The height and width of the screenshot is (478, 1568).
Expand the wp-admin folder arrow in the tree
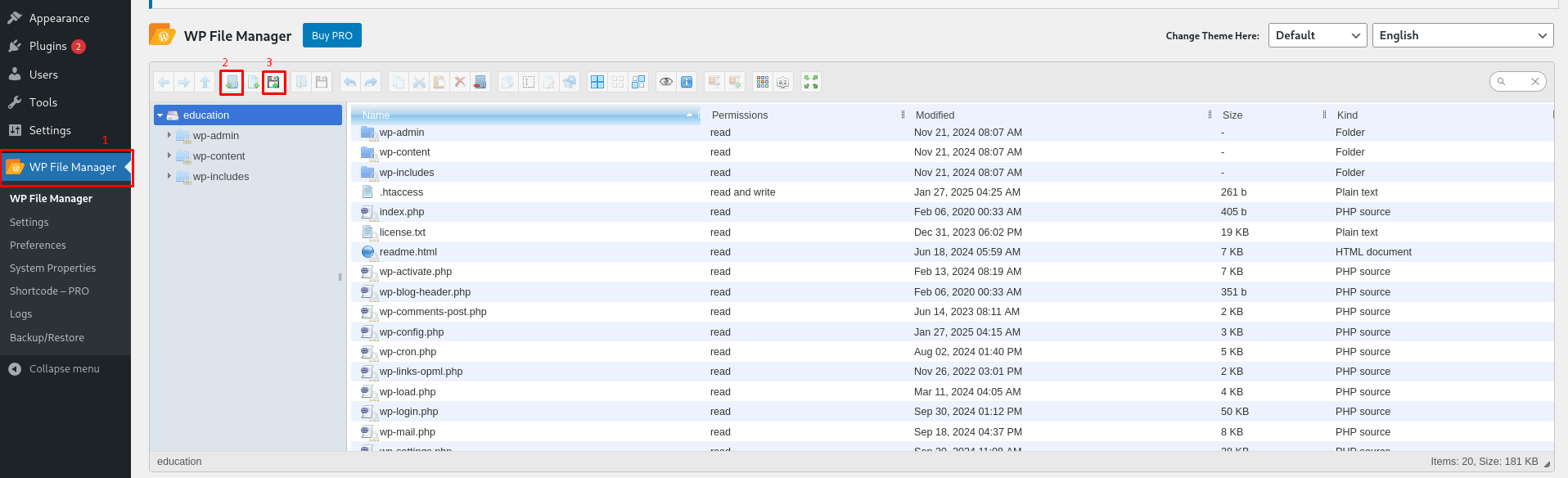click(169, 135)
